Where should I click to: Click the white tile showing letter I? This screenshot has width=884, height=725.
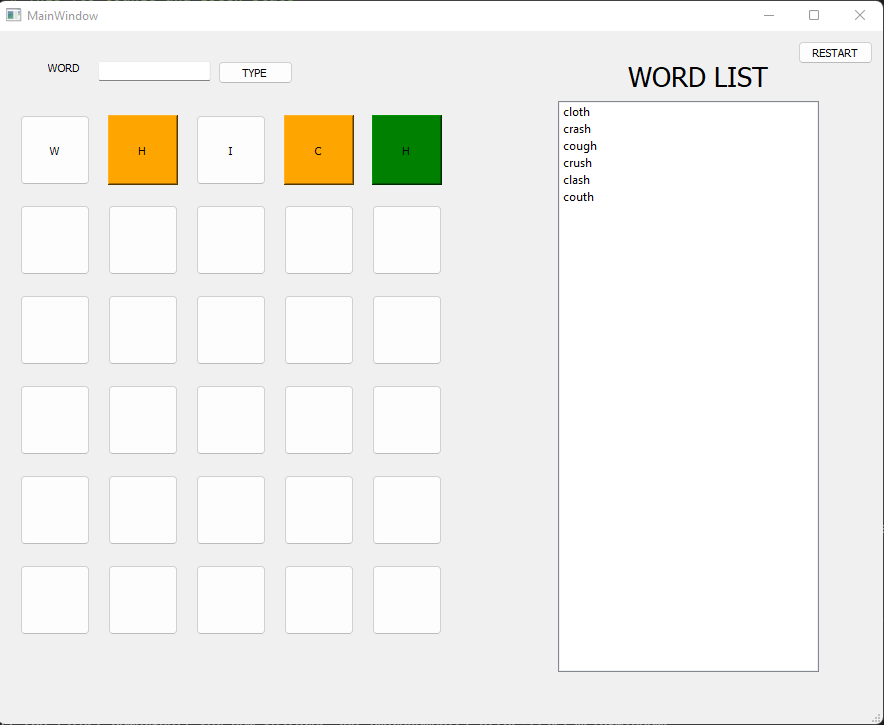pyautogui.click(x=230, y=150)
